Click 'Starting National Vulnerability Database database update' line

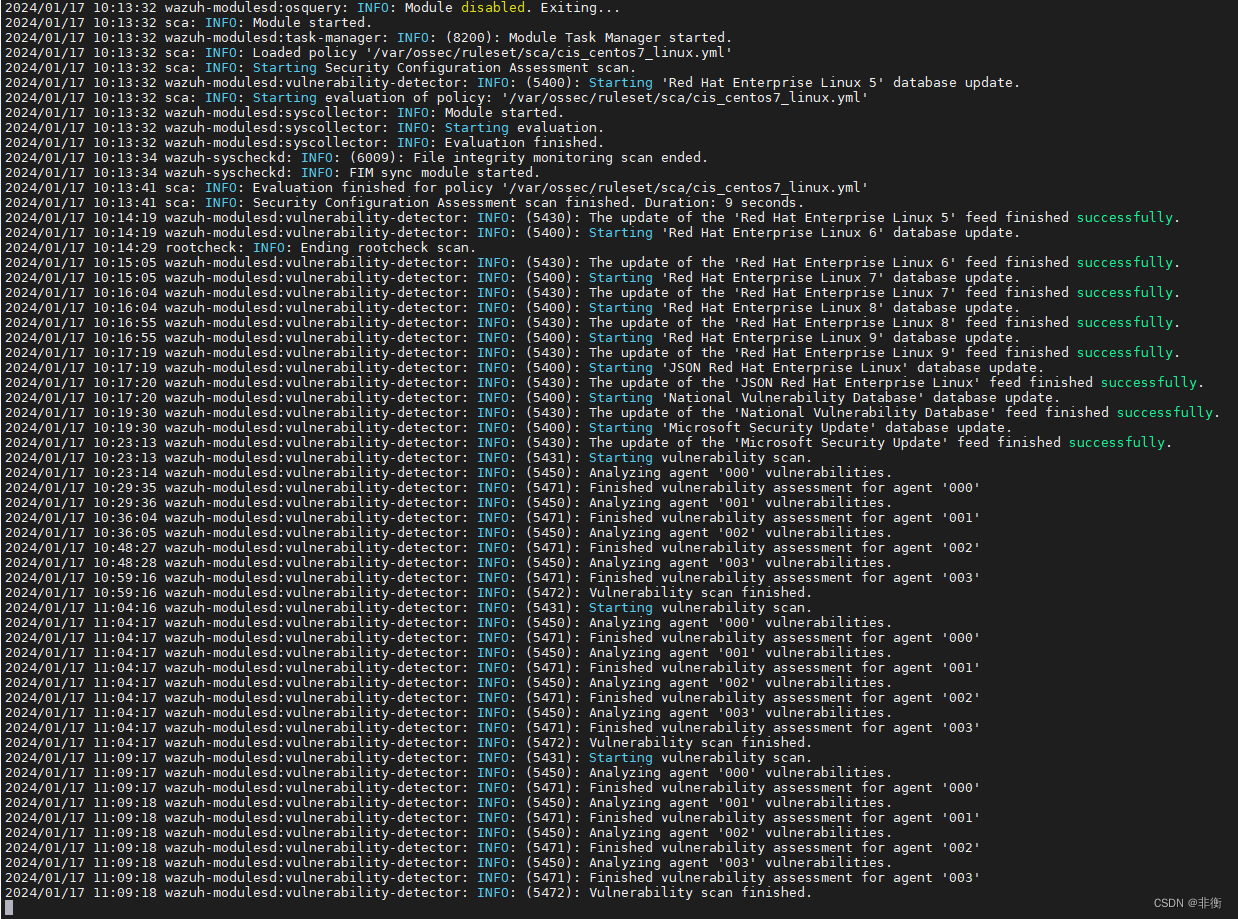pos(532,398)
